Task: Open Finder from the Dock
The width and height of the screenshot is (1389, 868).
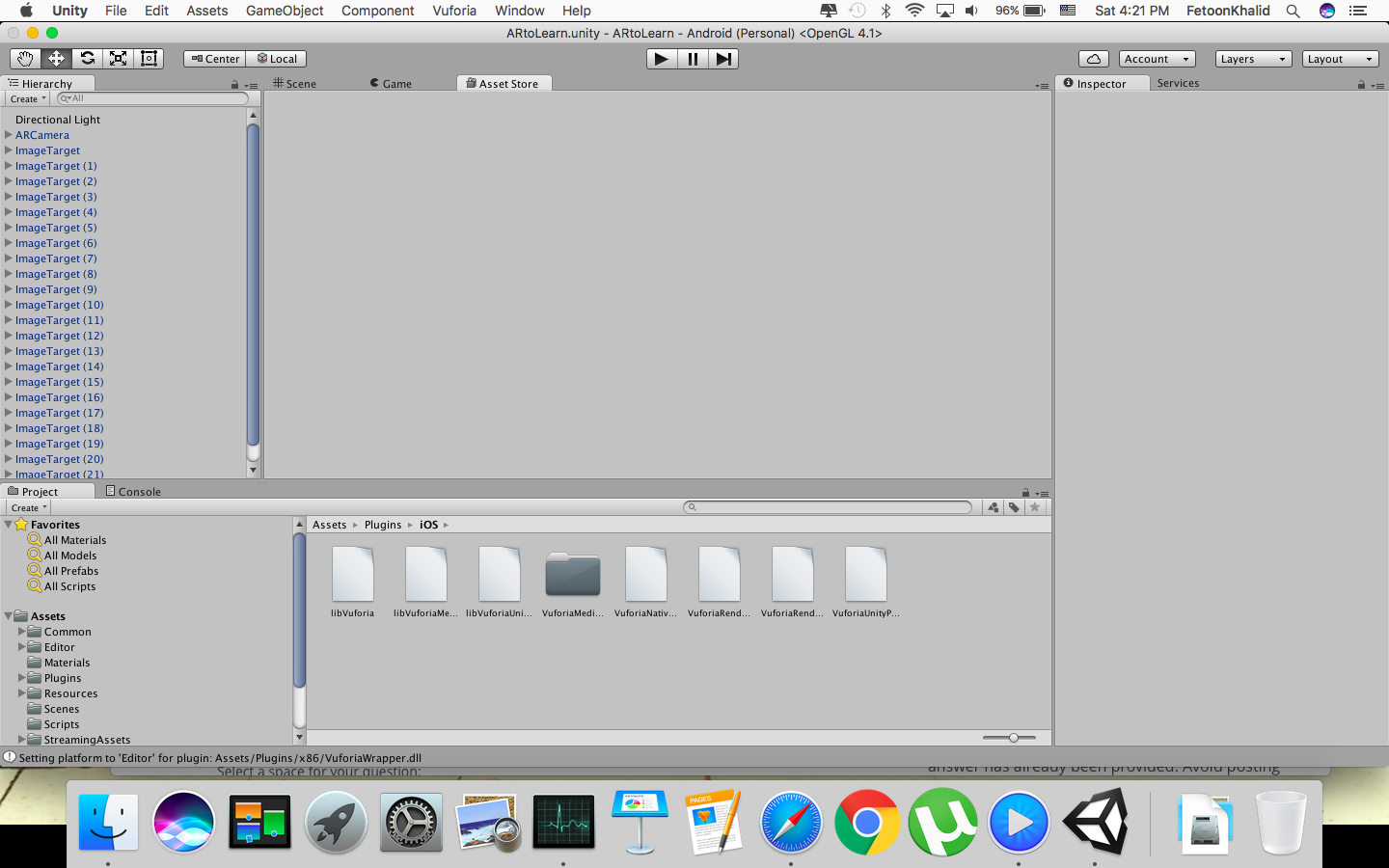Action: coord(108,823)
